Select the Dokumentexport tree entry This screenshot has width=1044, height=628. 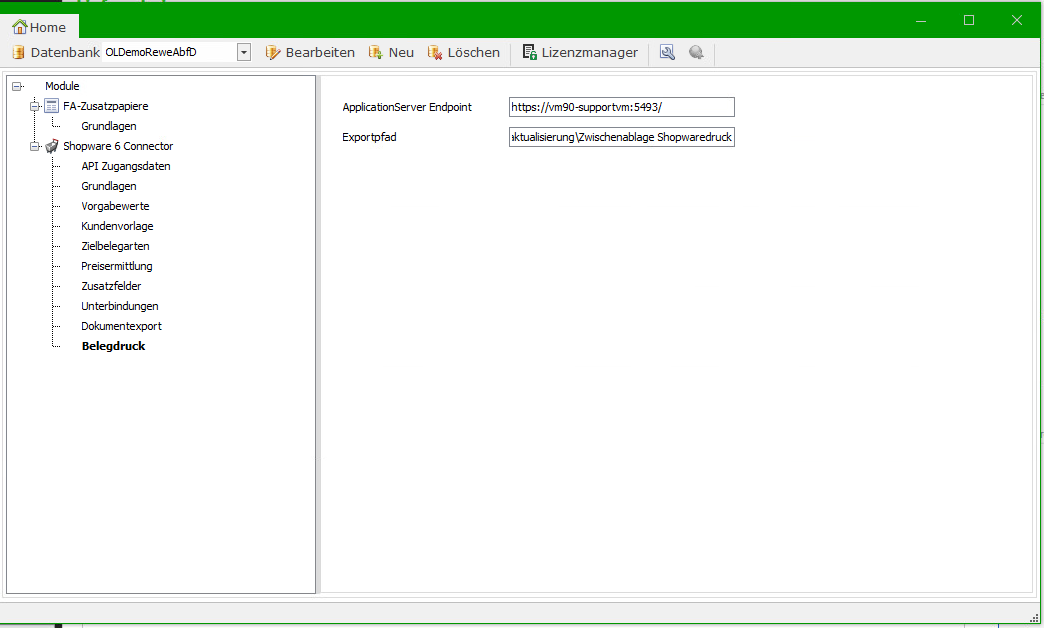[x=121, y=326]
